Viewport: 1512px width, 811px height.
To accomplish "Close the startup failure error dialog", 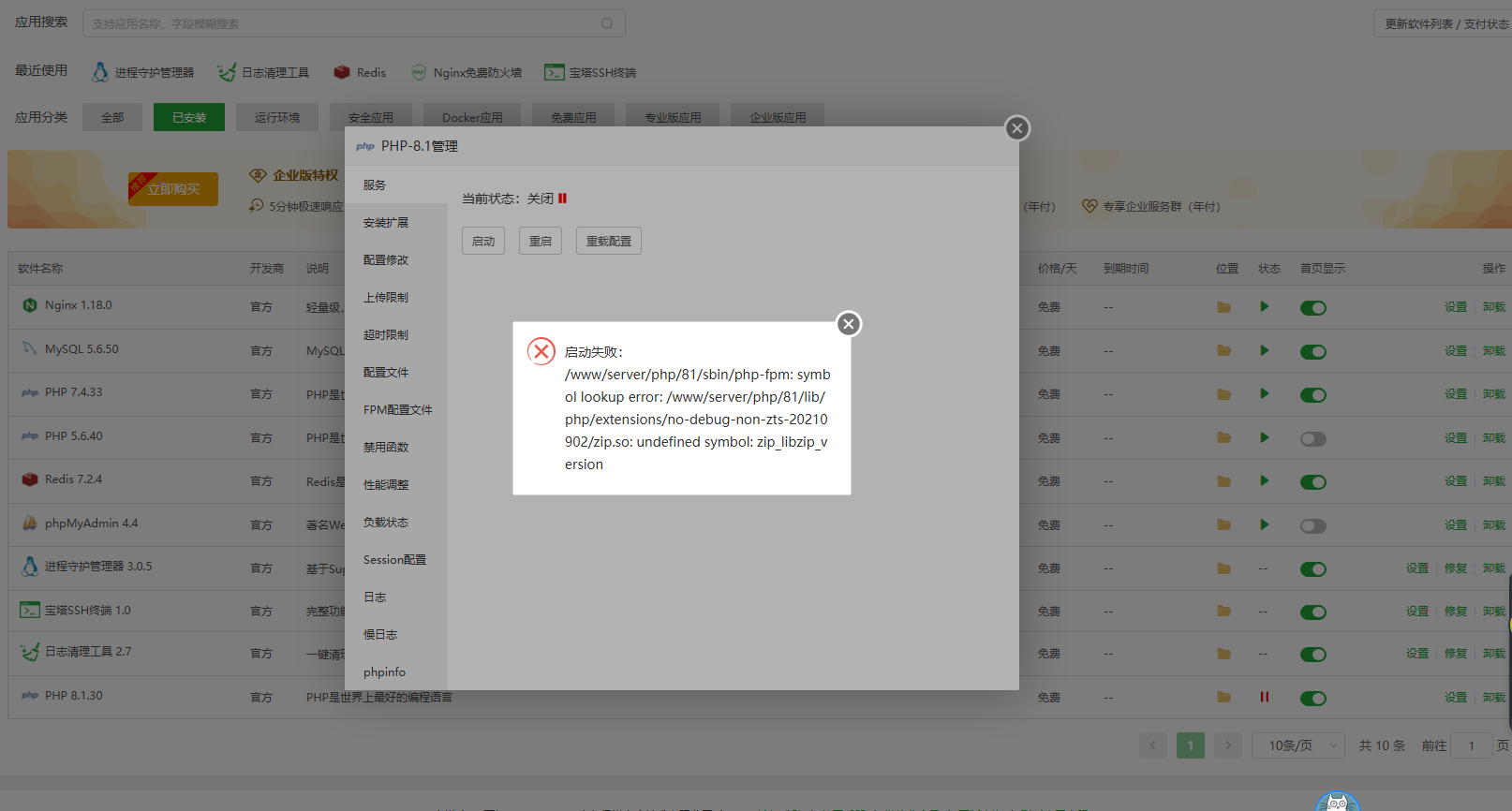I will click(849, 324).
